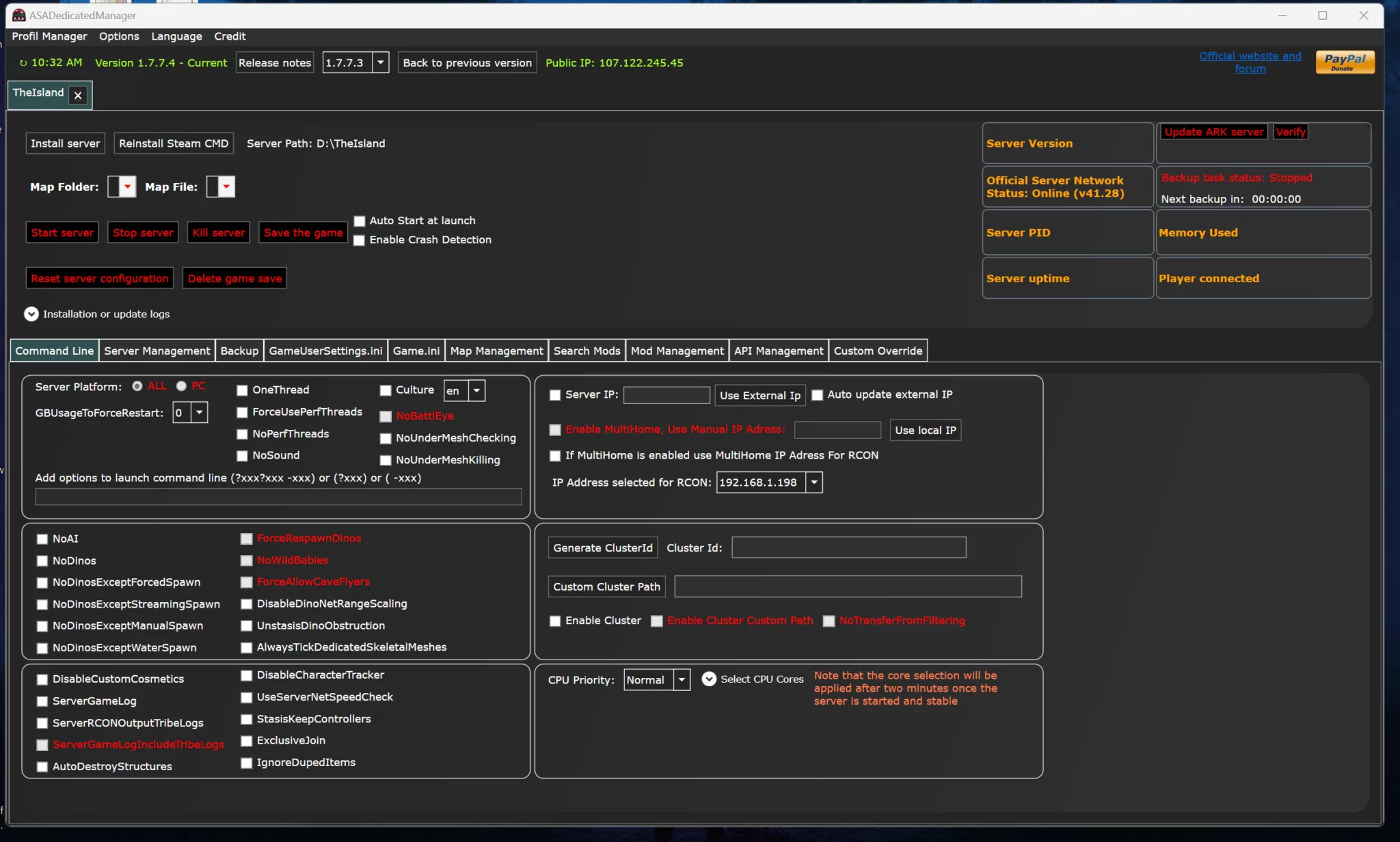The image size is (1400, 842).
Task: Click the Install server button
Action: point(66,144)
